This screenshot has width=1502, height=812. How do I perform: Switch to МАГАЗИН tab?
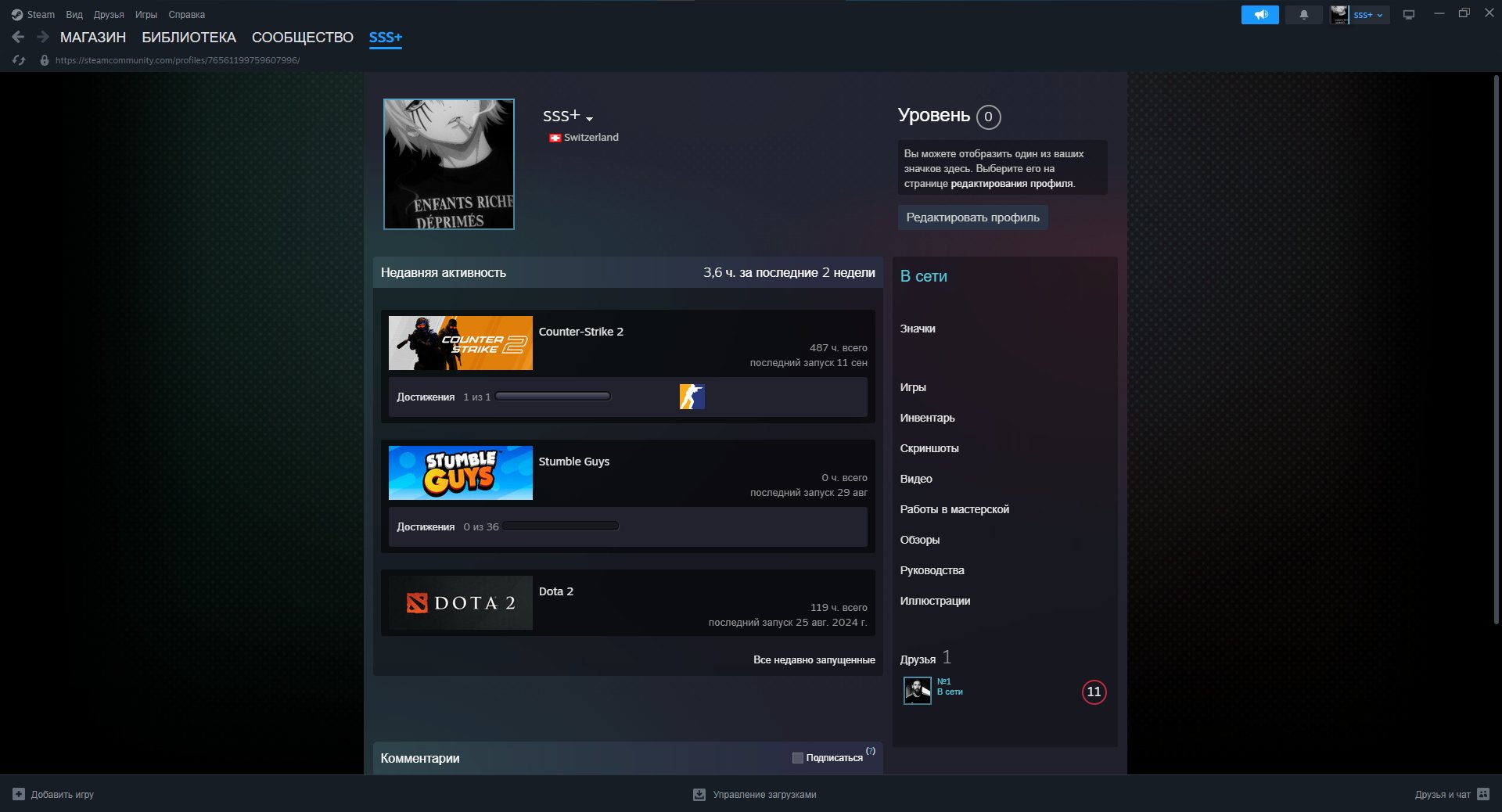(x=93, y=38)
